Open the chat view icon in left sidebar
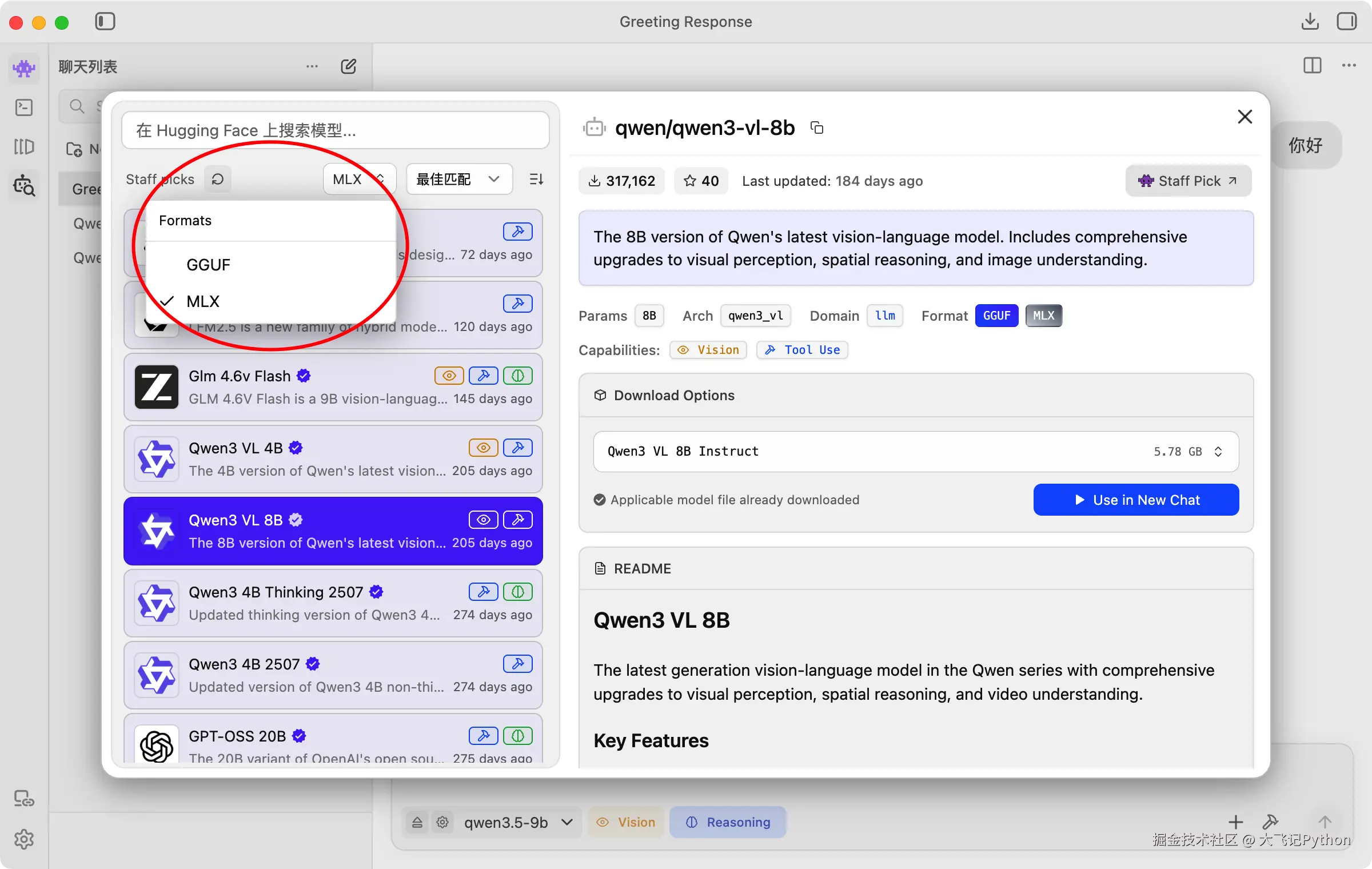1372x869 pixels. (x=24, y=69)
